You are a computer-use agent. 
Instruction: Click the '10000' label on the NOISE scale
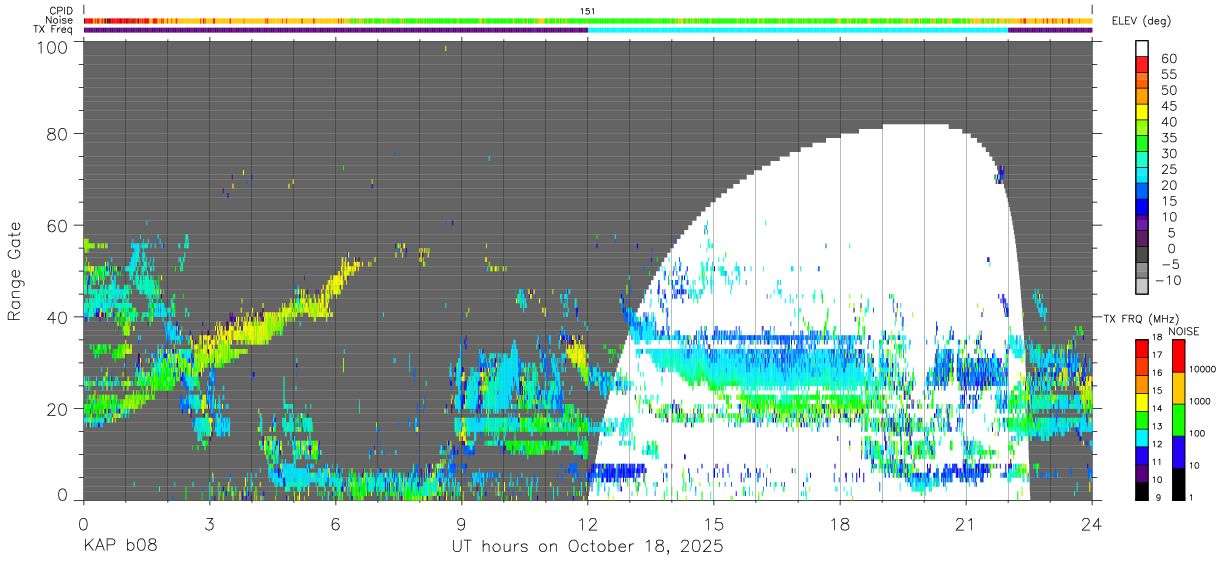click(1201, 370)
